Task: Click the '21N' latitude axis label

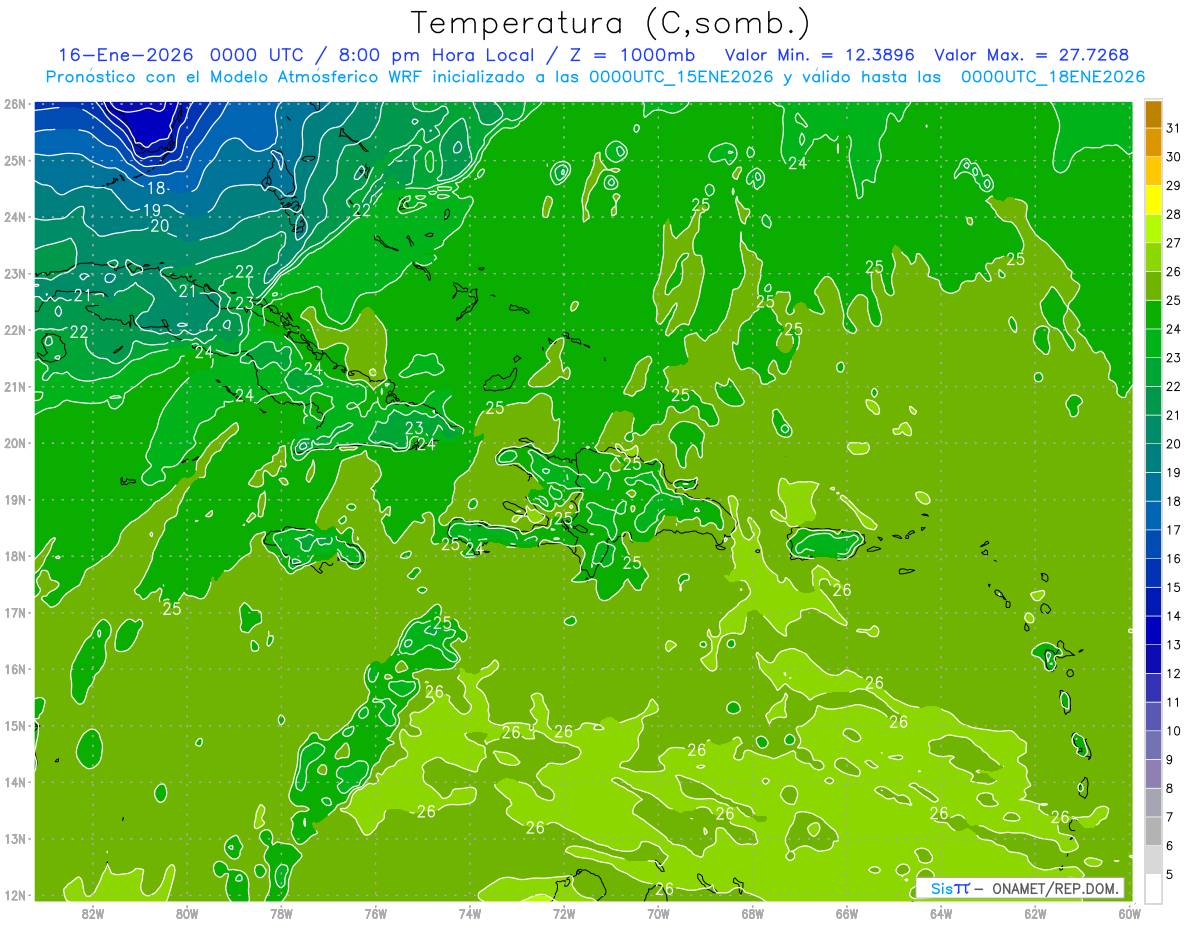Action: 15,387
